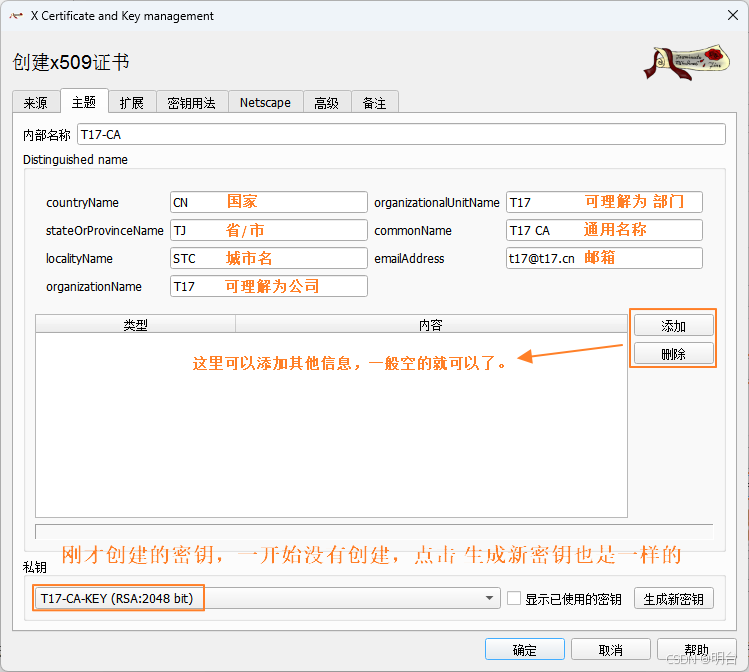Click the XCA app icon in title bar
The height and width of the screenshot is (672, 749).
[16, 16]
